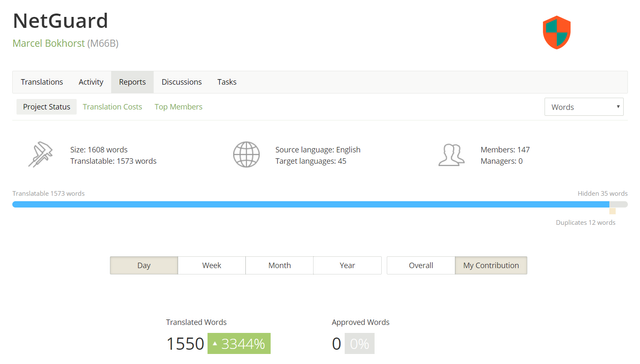Click the "Translated Words" heading
The height and width of the screenshot is (364, 640).
tap(196, 322)
